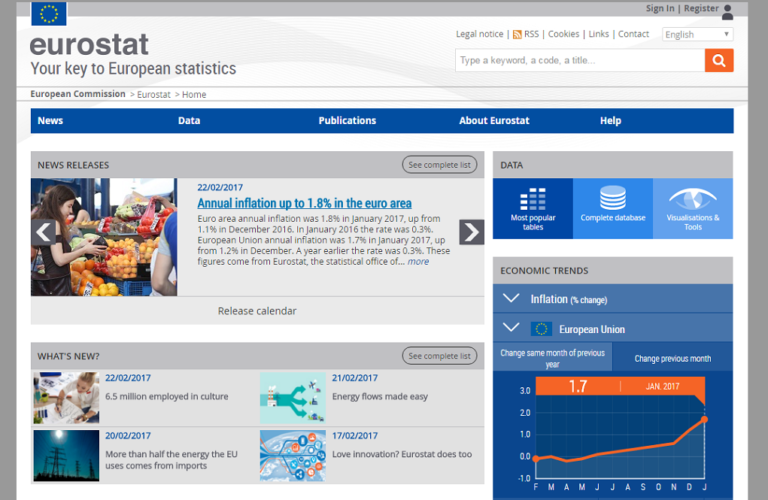768x500 pixels.
Task: Open the Contact link
Action: (633, 34)
